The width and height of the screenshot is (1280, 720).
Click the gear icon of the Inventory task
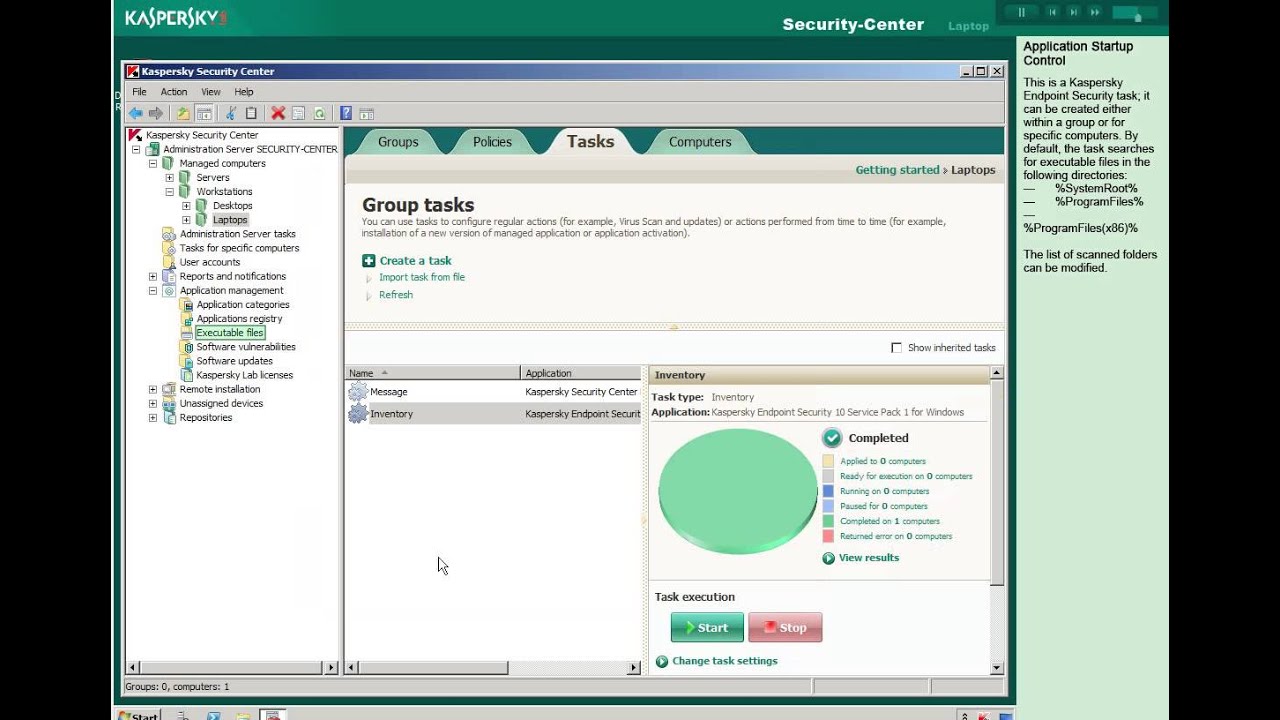[x=357, y=413]
